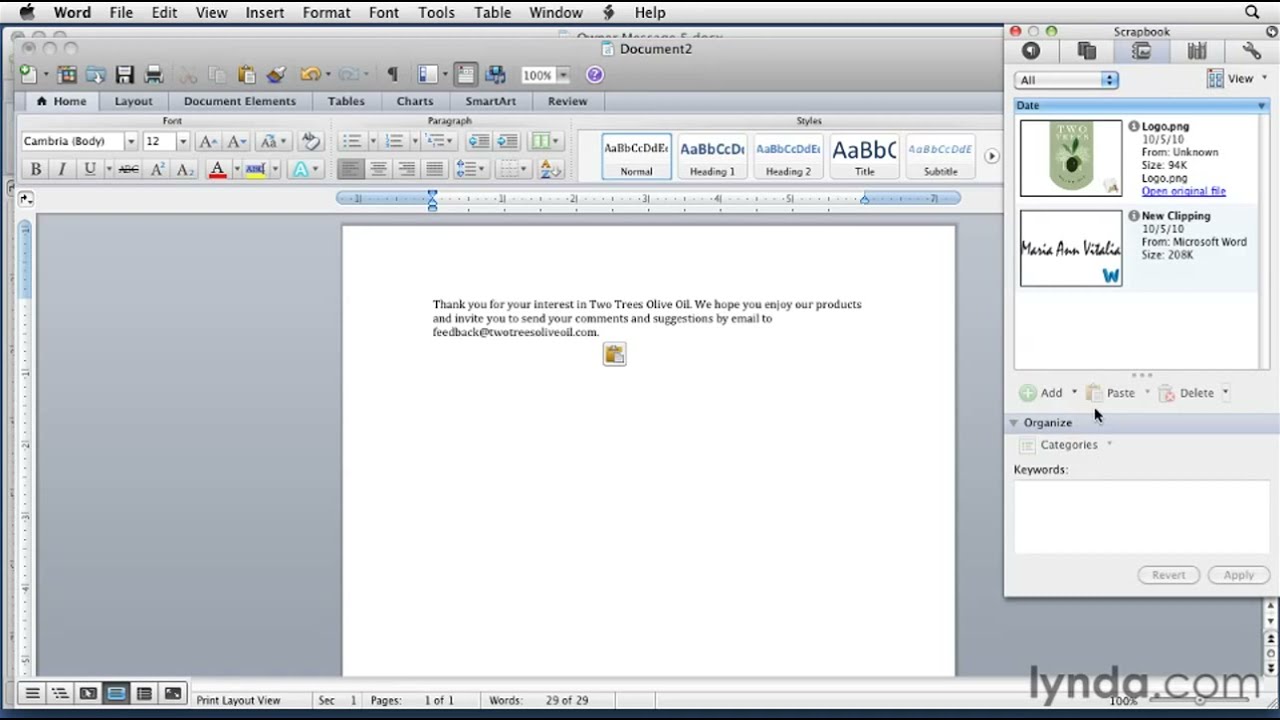Open Scrapbook tab in the toolbox
Viewport: 1280px width, 720px height.
pyautogui.click(x=1141, y=51)
